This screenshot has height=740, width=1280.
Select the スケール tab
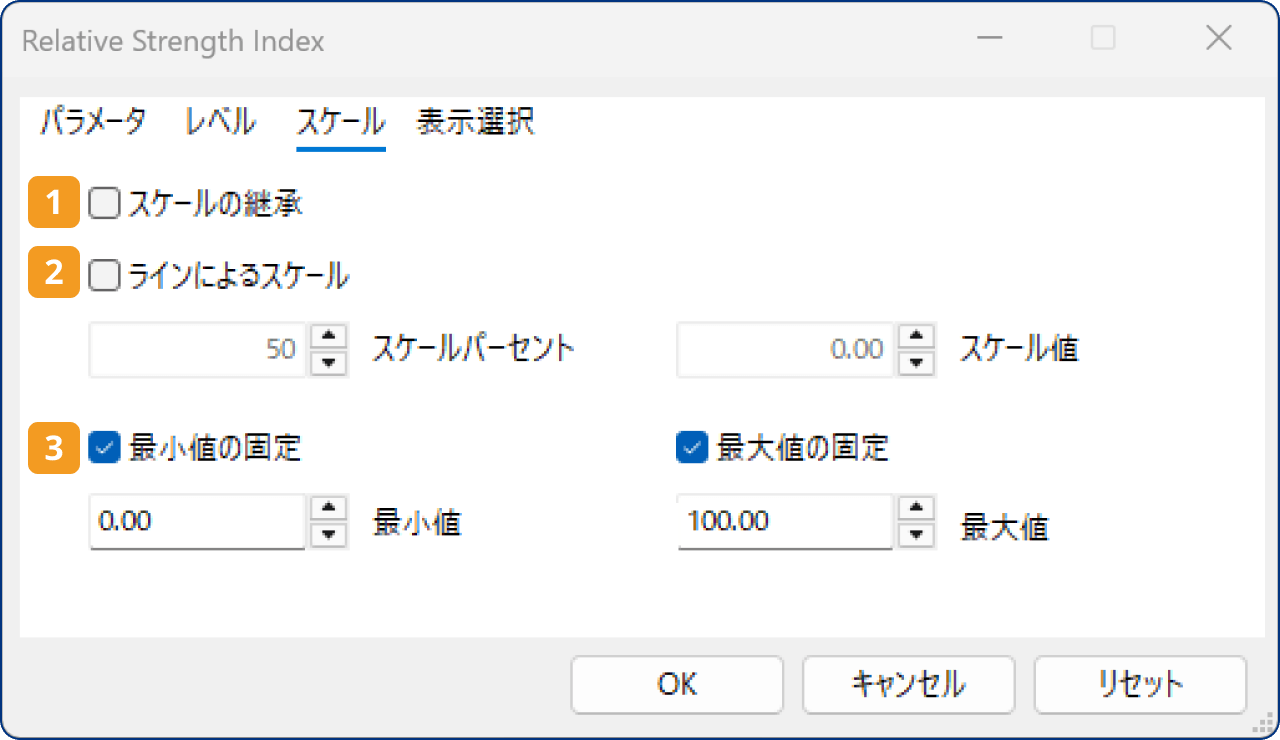click(x=340, y=122)
